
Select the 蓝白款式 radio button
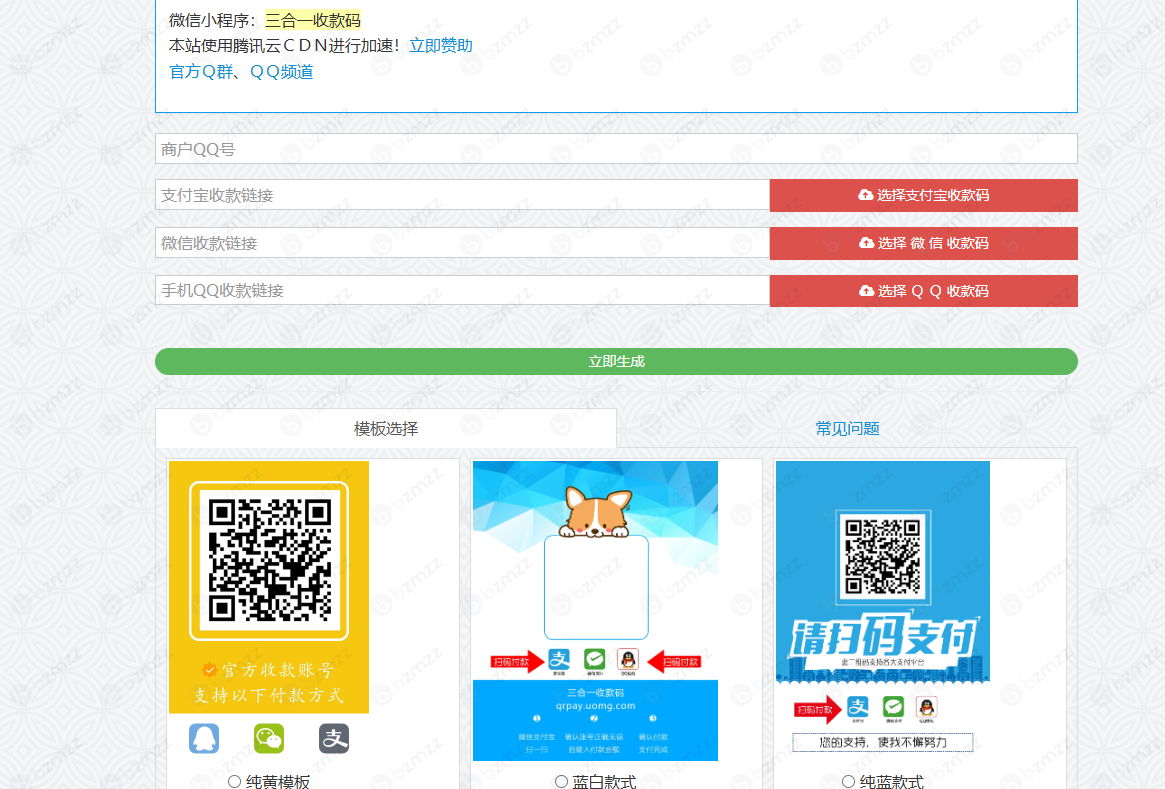[x=562, y=781]
